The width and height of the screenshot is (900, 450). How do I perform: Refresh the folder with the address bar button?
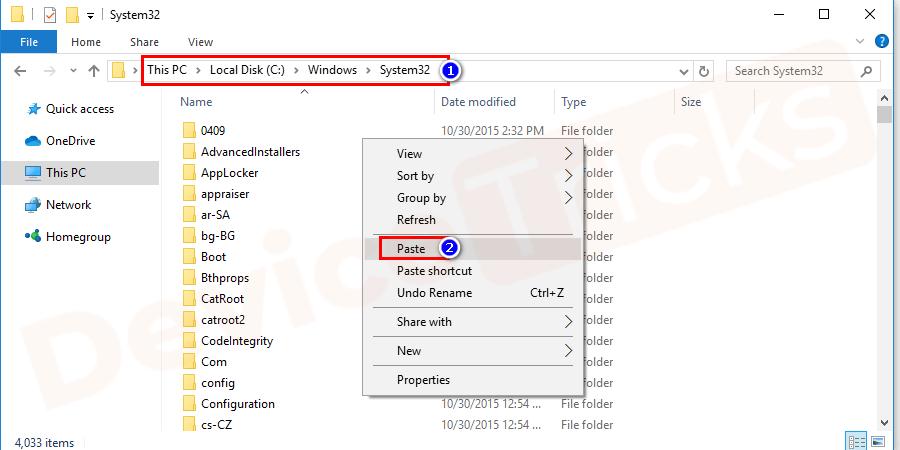pos(703,72)
